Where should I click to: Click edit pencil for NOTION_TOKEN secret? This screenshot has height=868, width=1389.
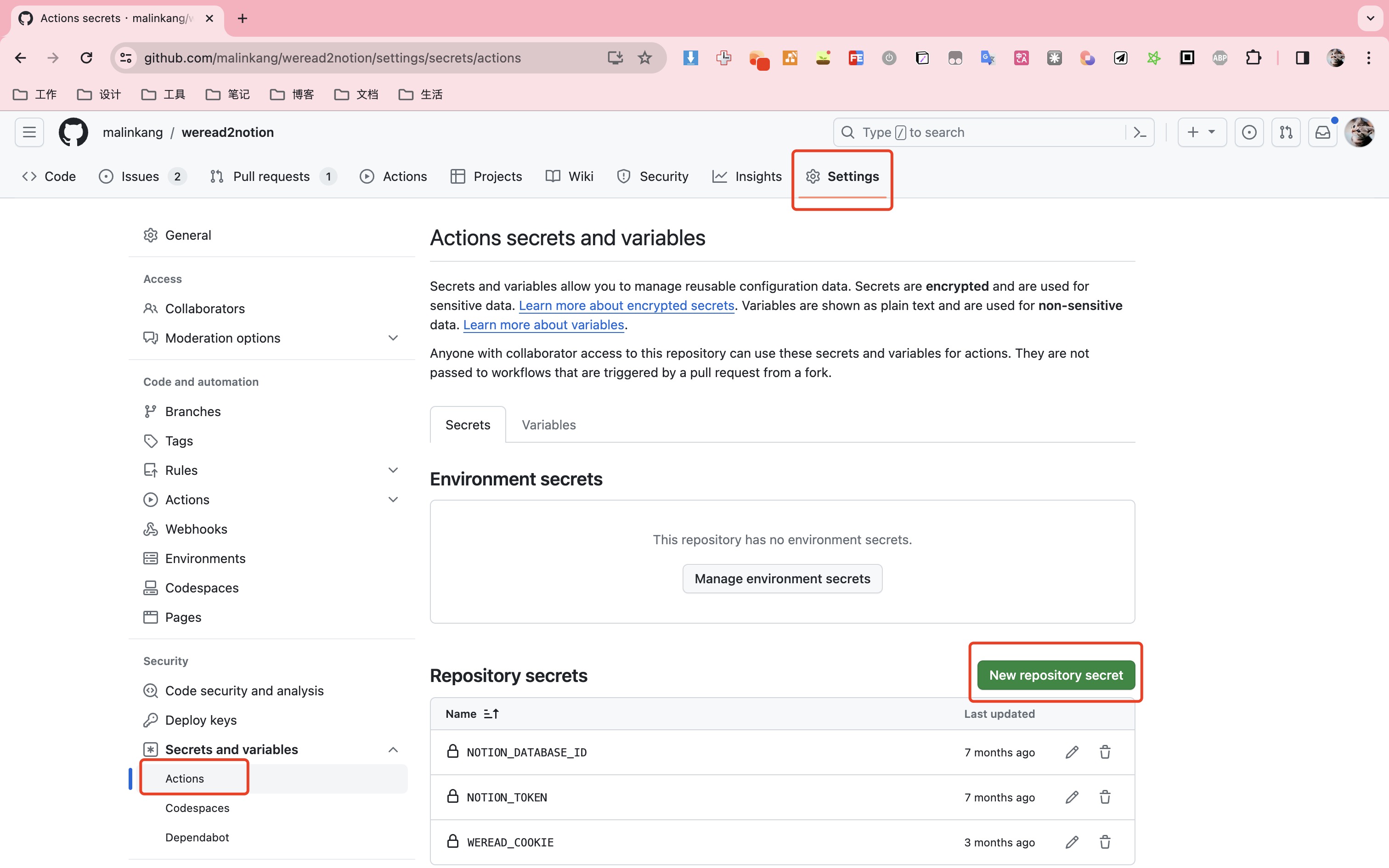coord(1072,797)
